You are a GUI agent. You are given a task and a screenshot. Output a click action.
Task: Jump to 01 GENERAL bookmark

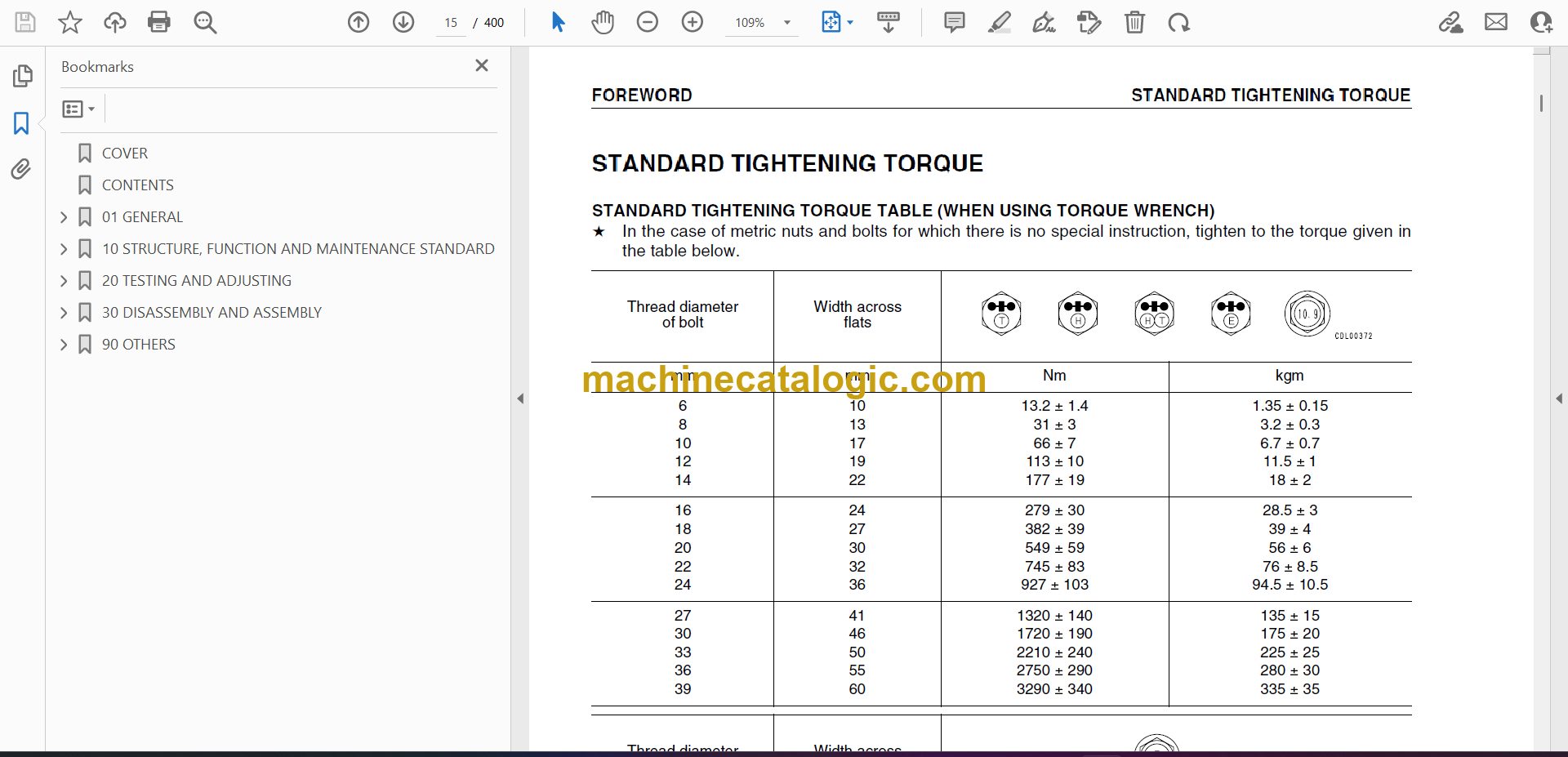(142, 216)
